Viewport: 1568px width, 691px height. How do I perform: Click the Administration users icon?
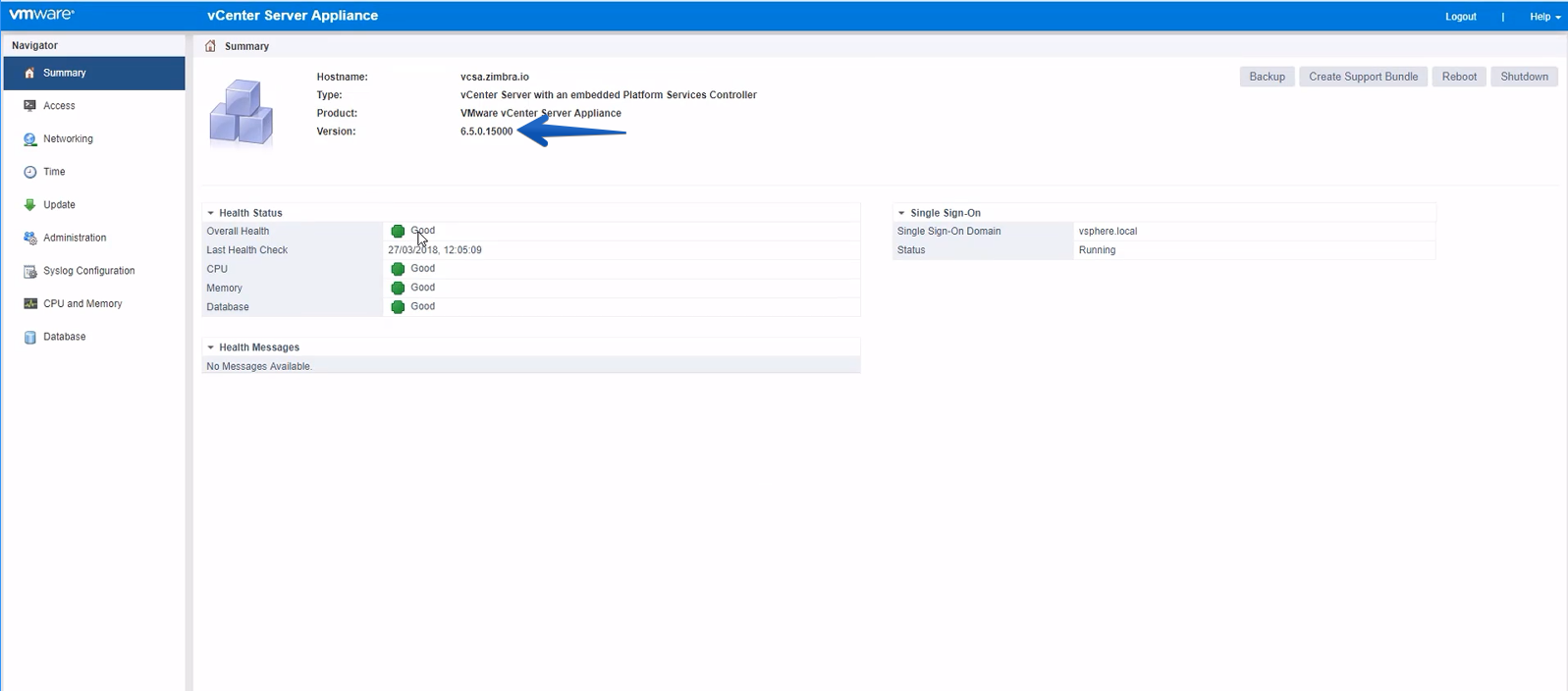pos(29,238)
